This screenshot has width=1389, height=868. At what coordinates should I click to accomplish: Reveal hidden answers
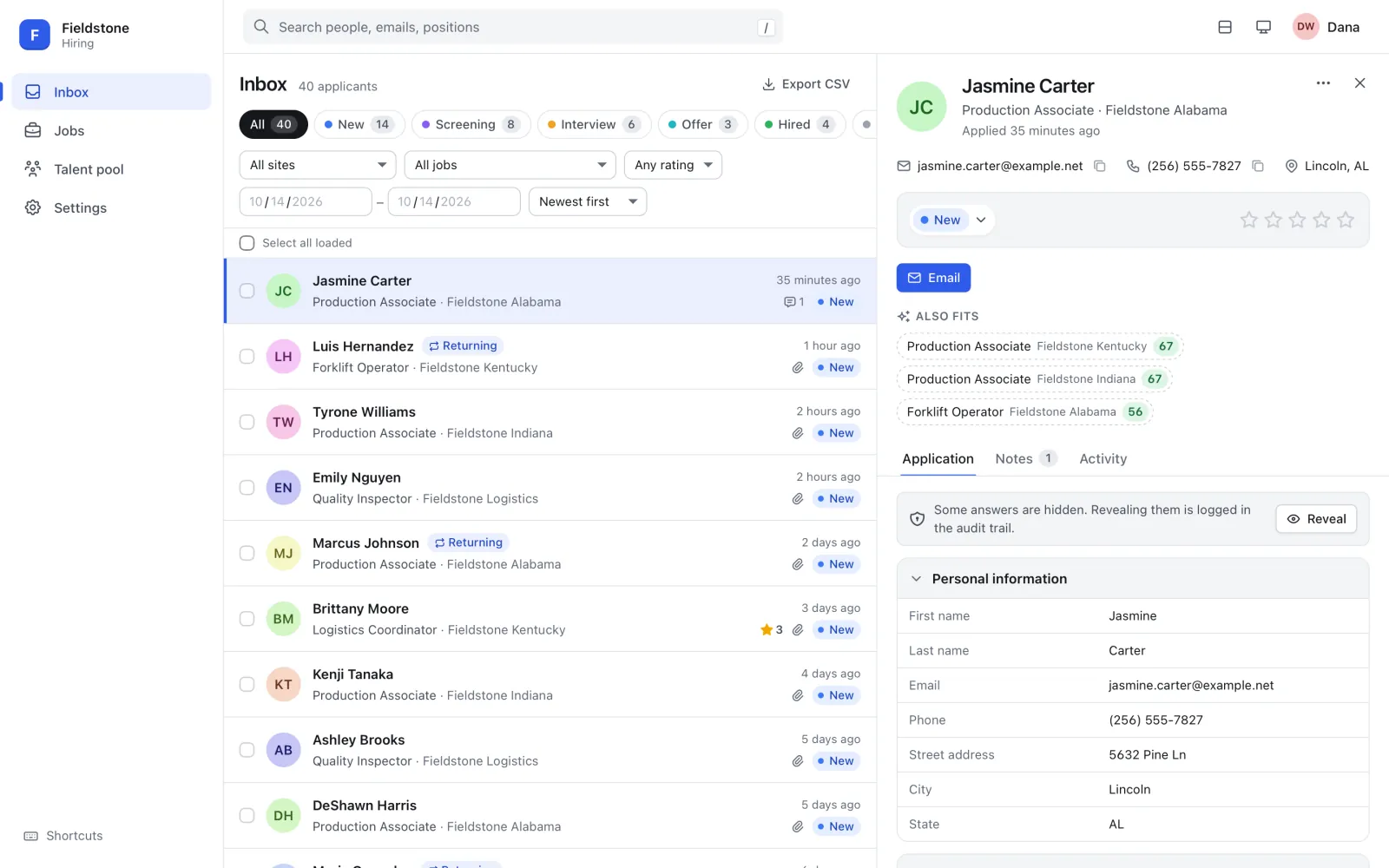point(1316,519)
